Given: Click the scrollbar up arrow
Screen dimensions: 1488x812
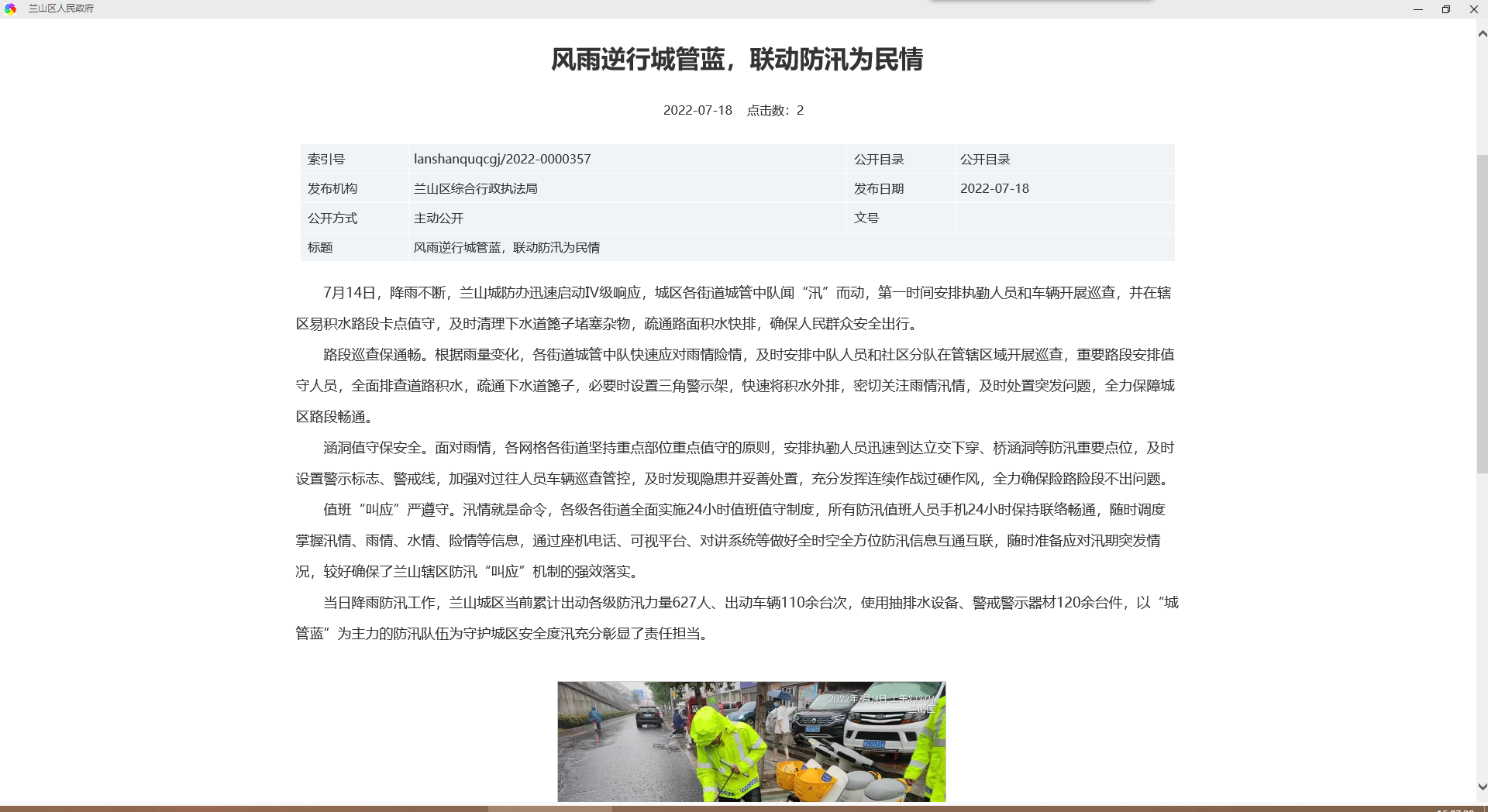Looking at the screenshot, I should 1482,34.
